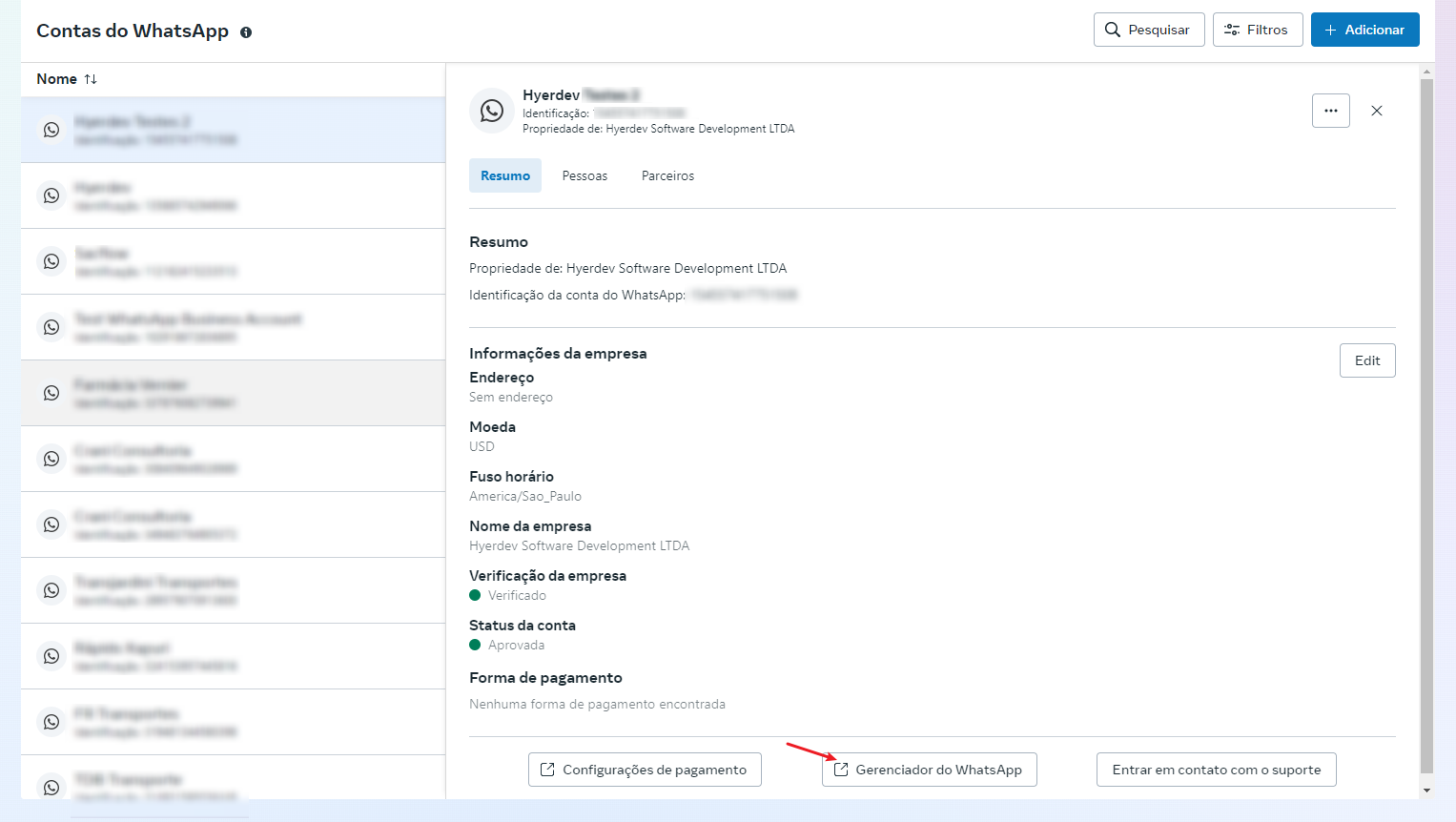The image size is (1456, 822).
Task: Open the three-dots more options menu
Action: point(1330,111)
